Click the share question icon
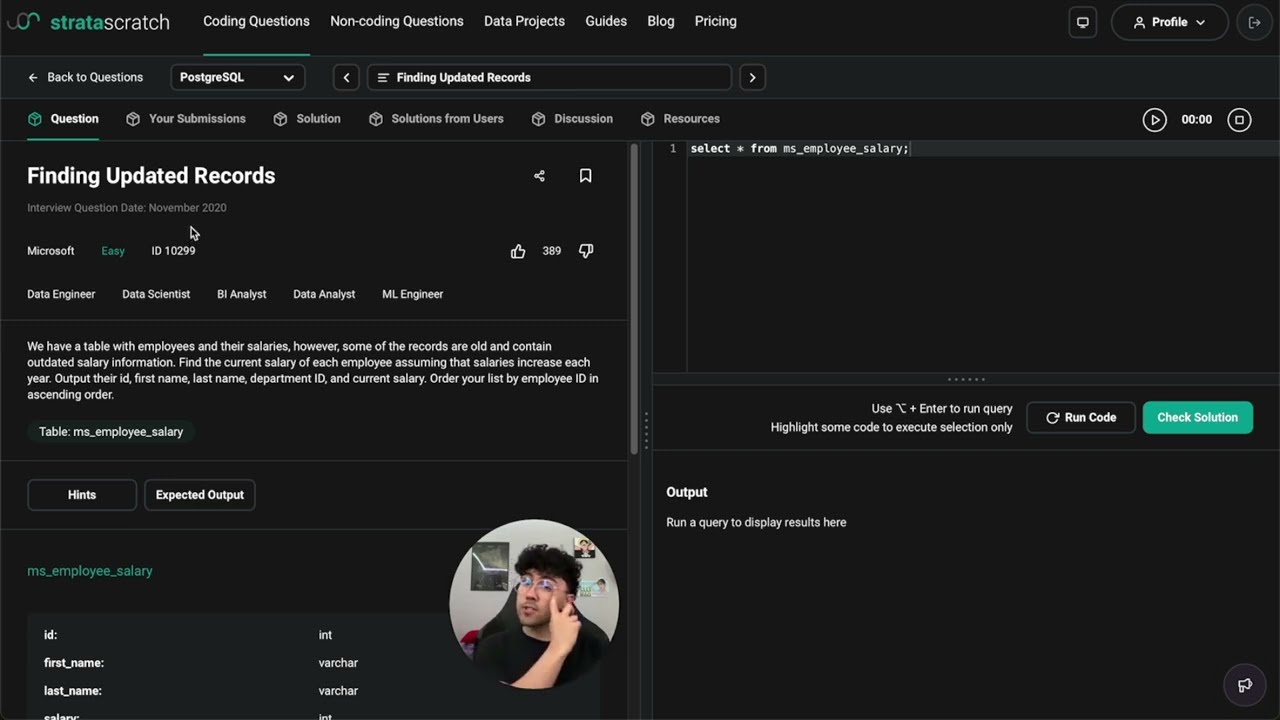This screenshot has width=1280, height=720. point(539,176)
